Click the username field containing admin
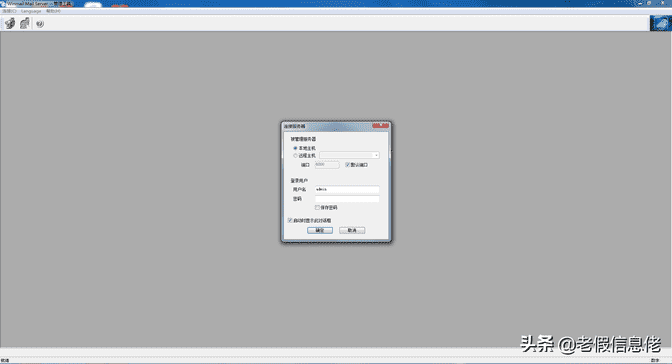 click(x=347, y=189)
